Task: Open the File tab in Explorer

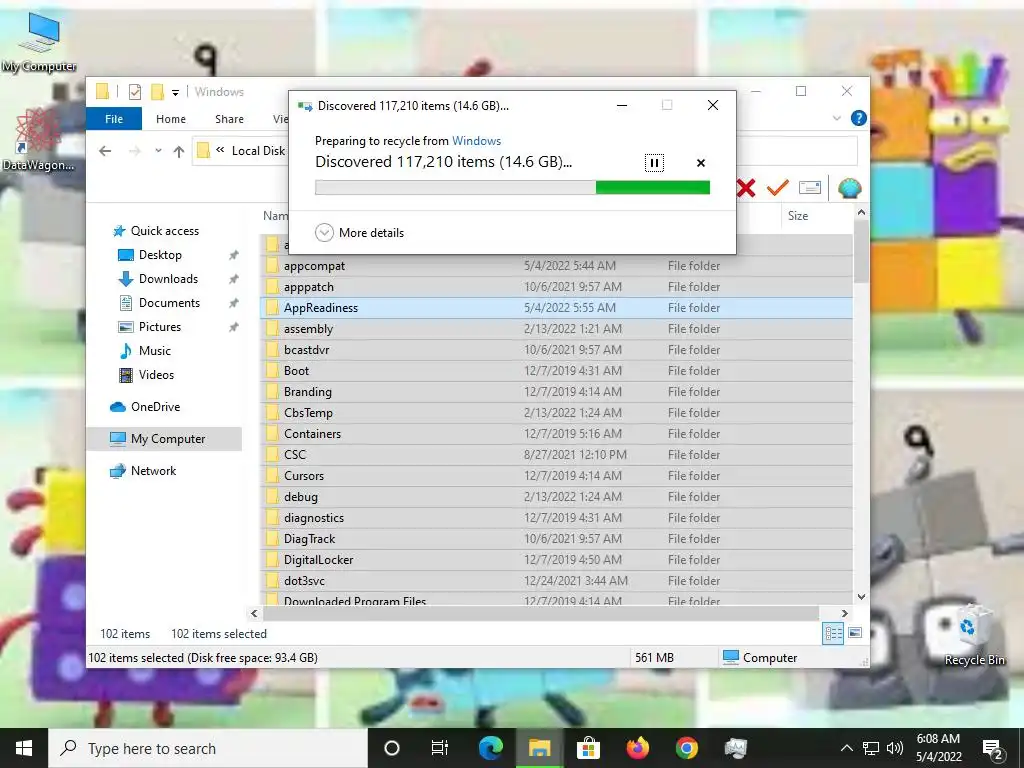Action: pos(114,119)
